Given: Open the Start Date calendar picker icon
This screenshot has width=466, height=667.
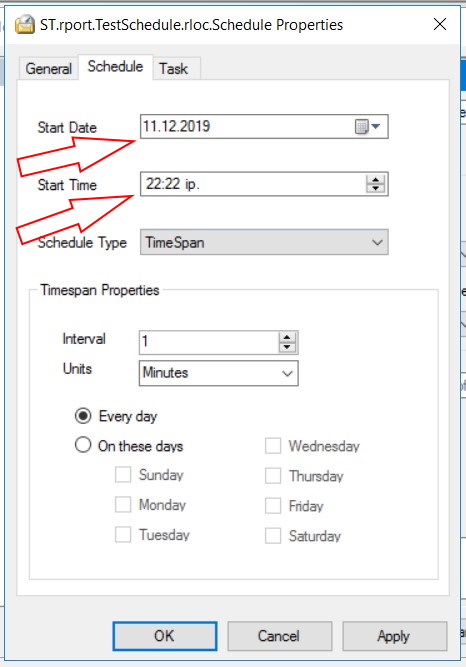Looking at the screenshot, I should point(367,126).
